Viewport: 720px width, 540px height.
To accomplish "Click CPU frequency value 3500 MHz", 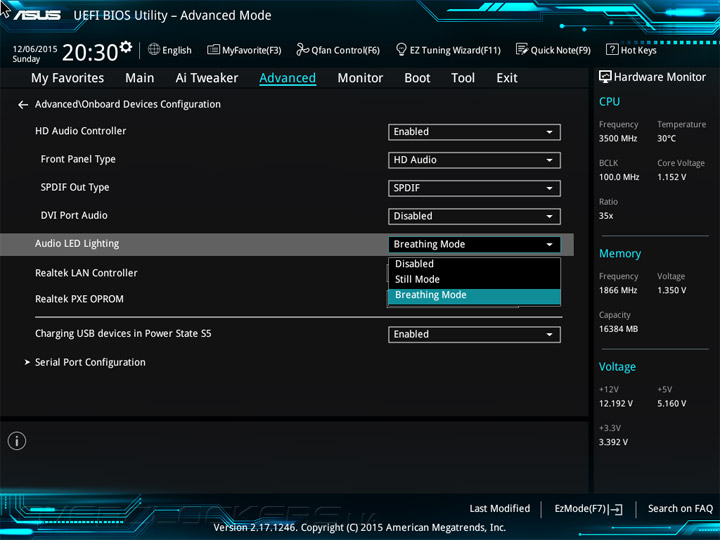I will pyautogui.click(x=618, y=138).
